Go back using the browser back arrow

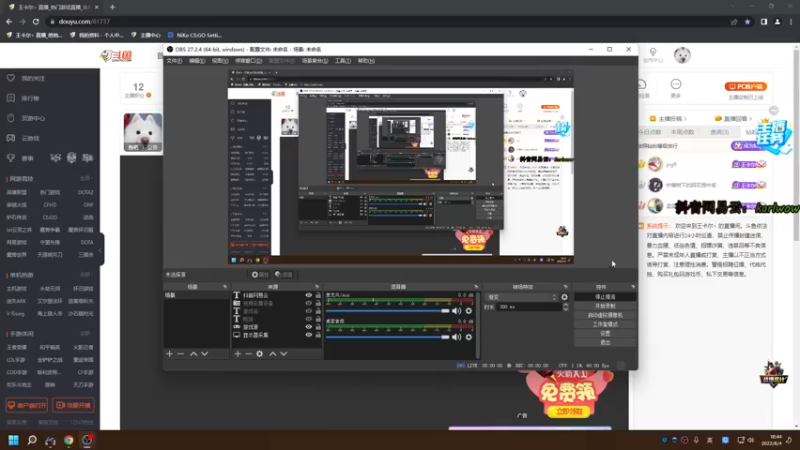[9, 21]
